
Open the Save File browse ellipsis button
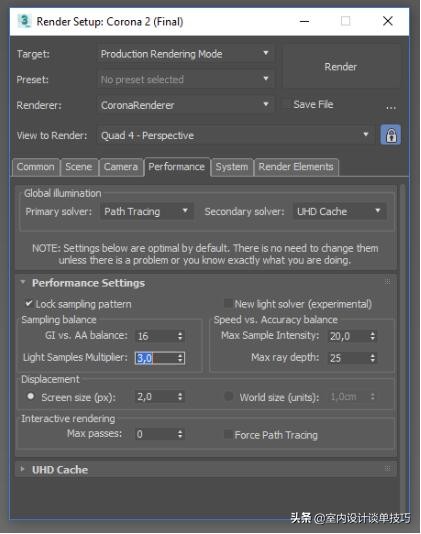pyautogui.click(x=391, y=107)
